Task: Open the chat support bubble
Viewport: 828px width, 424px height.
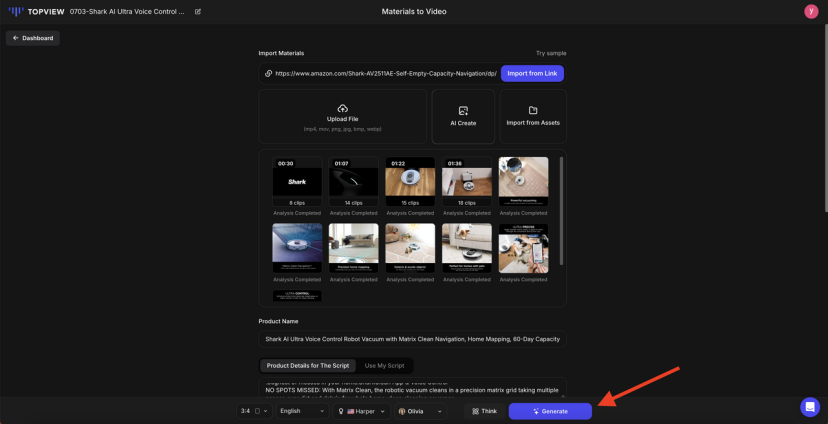Action: 810,407
